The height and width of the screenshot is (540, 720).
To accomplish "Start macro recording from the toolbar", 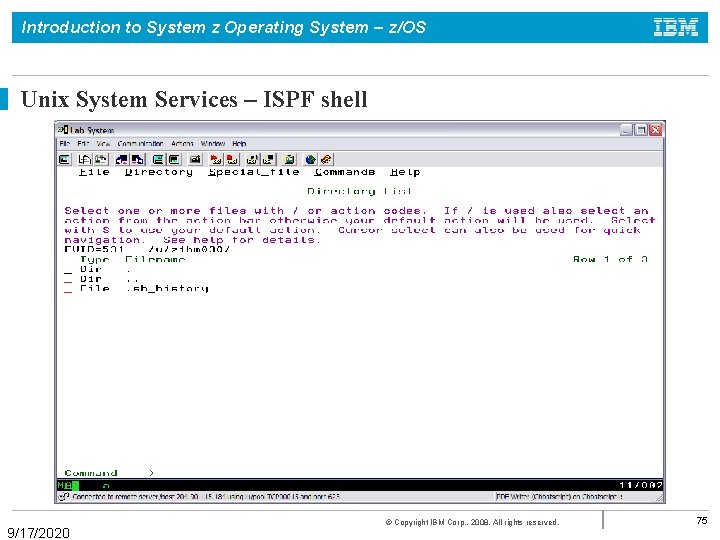I will click(x=216, y=159).
